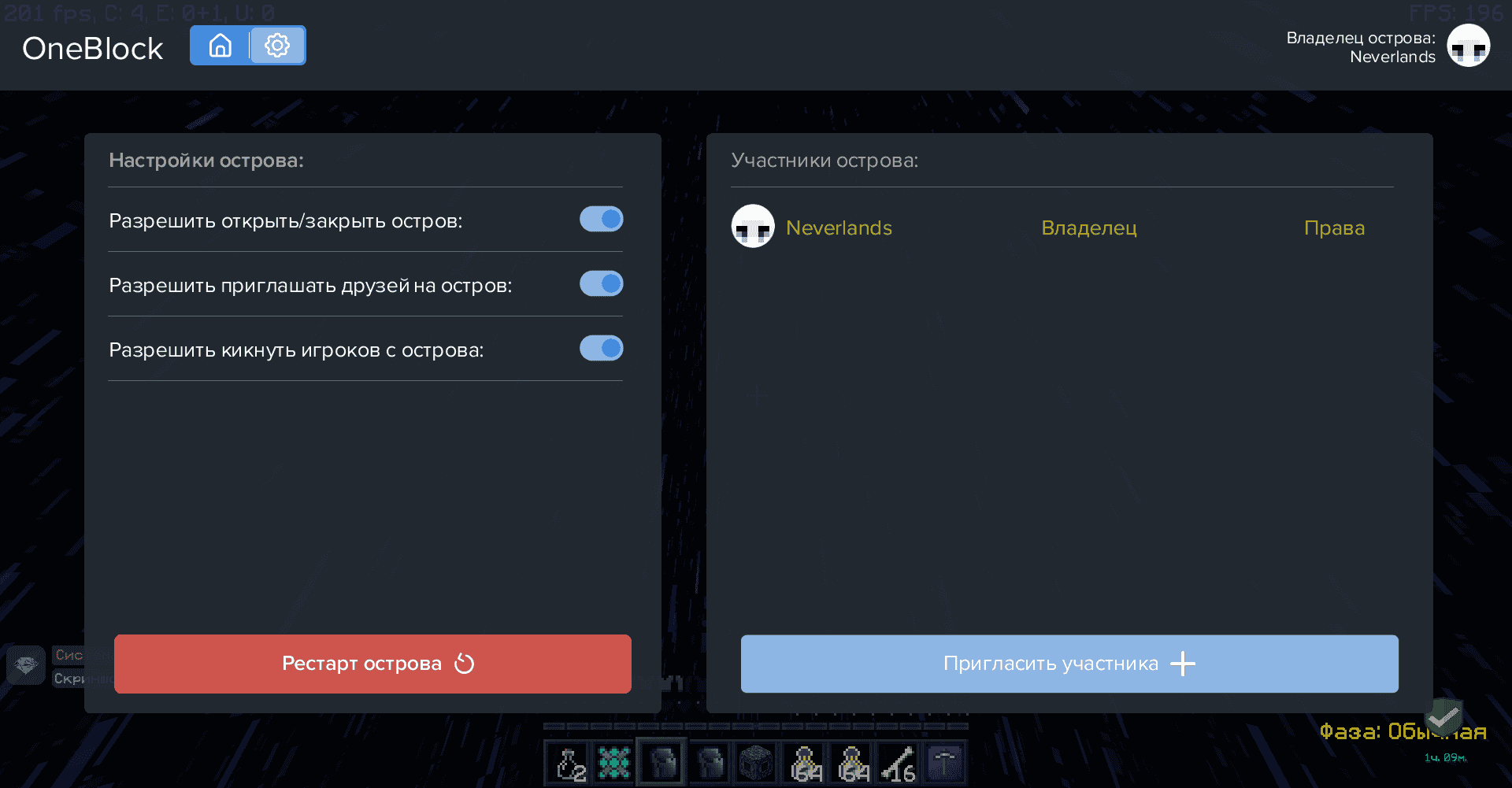Click the OneBlock title logo
The width and height of the screenshot is (1512, 788).
[x=92, y=49]
